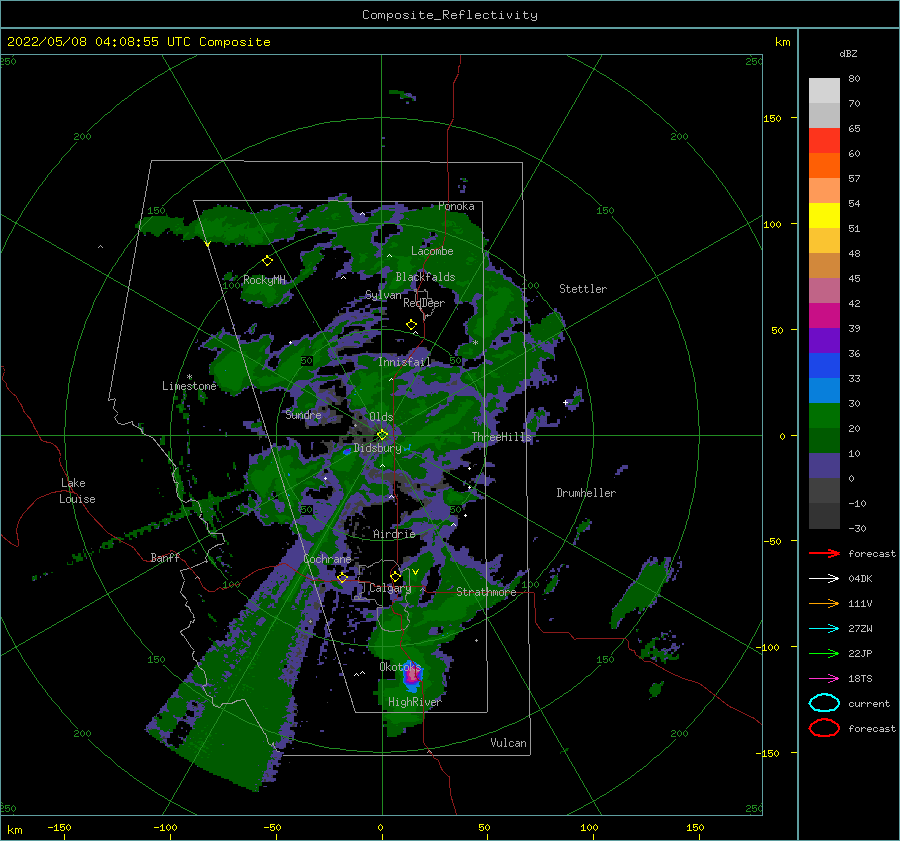Click the Cochrane city label
900x841 pixels.
(x=327, y=559)
